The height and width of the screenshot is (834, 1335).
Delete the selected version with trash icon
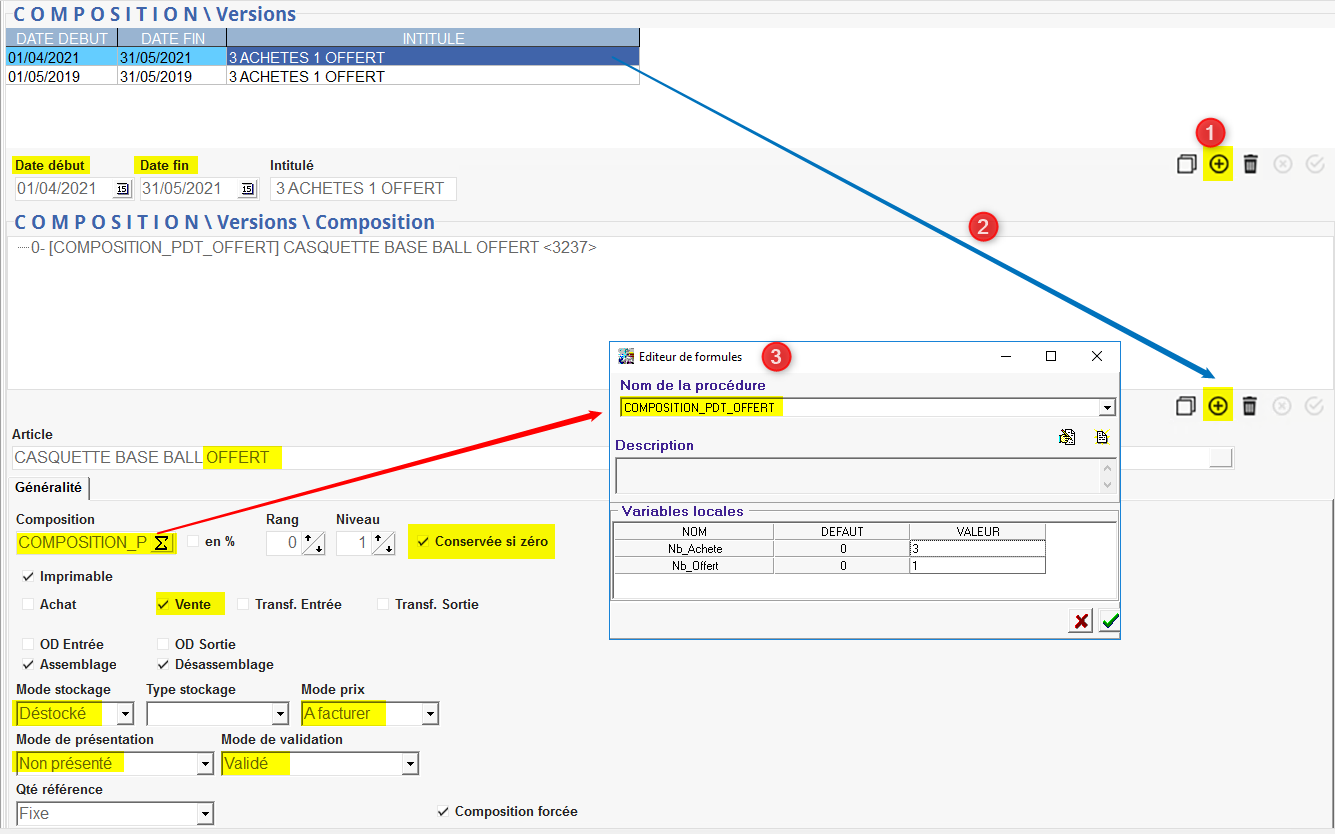click(1250, 165)
